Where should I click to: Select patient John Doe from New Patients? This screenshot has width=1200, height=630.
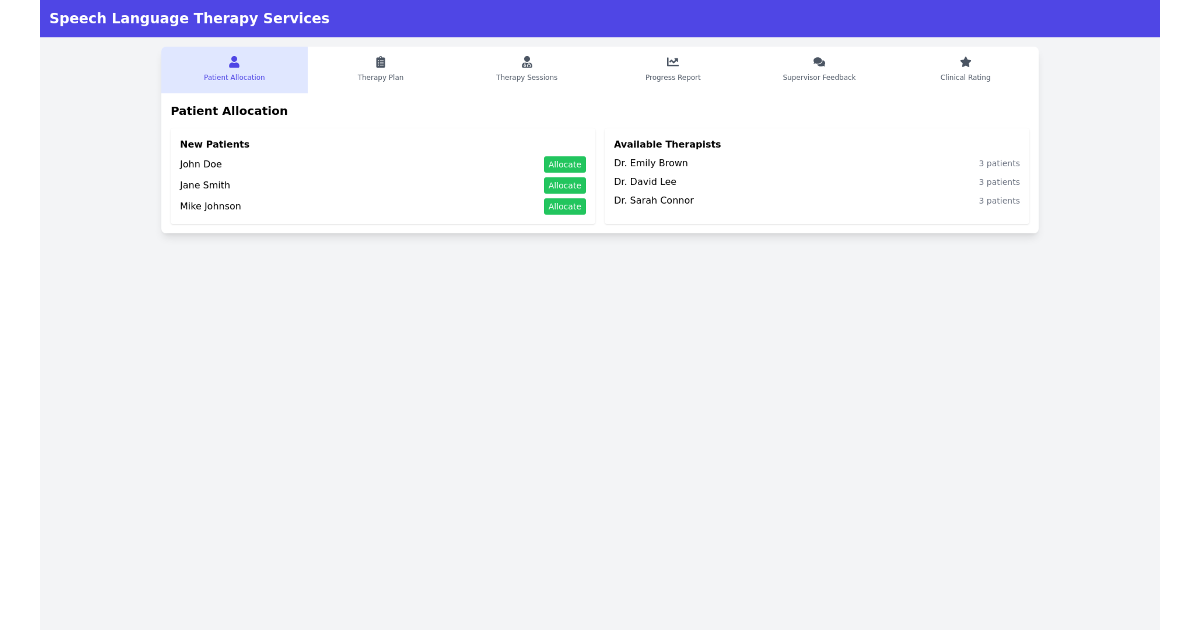point(201,164)
